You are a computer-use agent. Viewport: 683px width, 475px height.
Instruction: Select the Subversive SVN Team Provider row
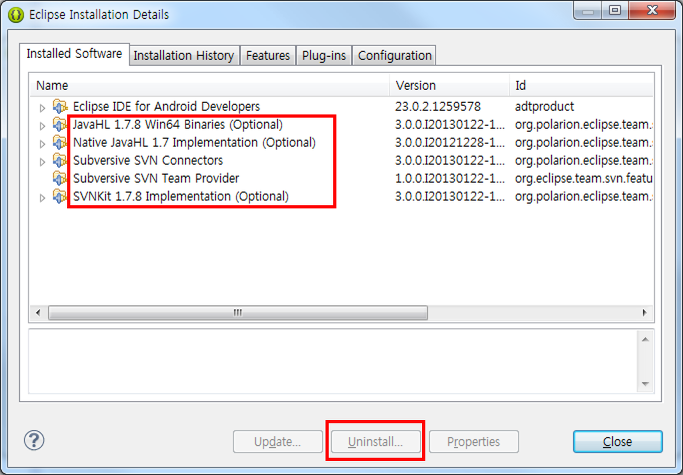coord(342,178)
